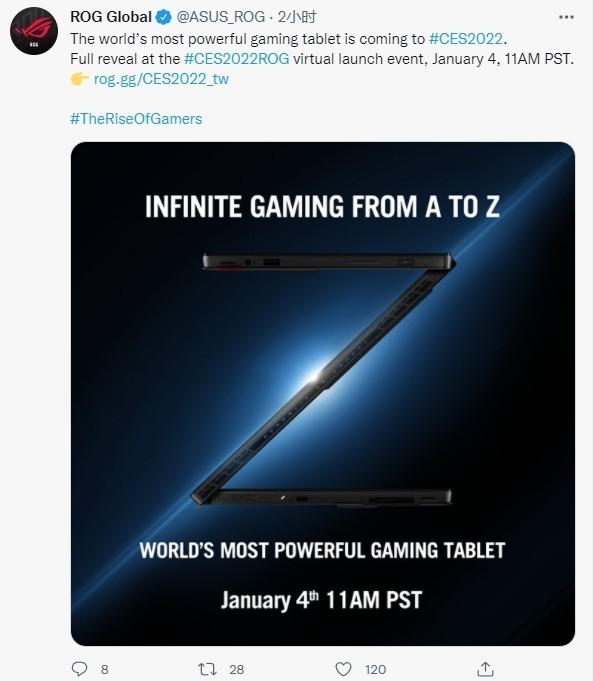Follow the rog.gg/CES2022_tw link

[x=161, y=79]
